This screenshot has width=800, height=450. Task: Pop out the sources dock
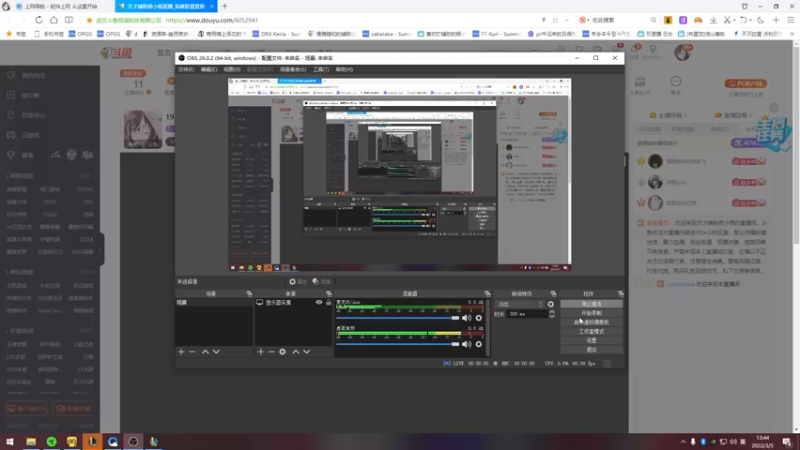pos(329,294)
